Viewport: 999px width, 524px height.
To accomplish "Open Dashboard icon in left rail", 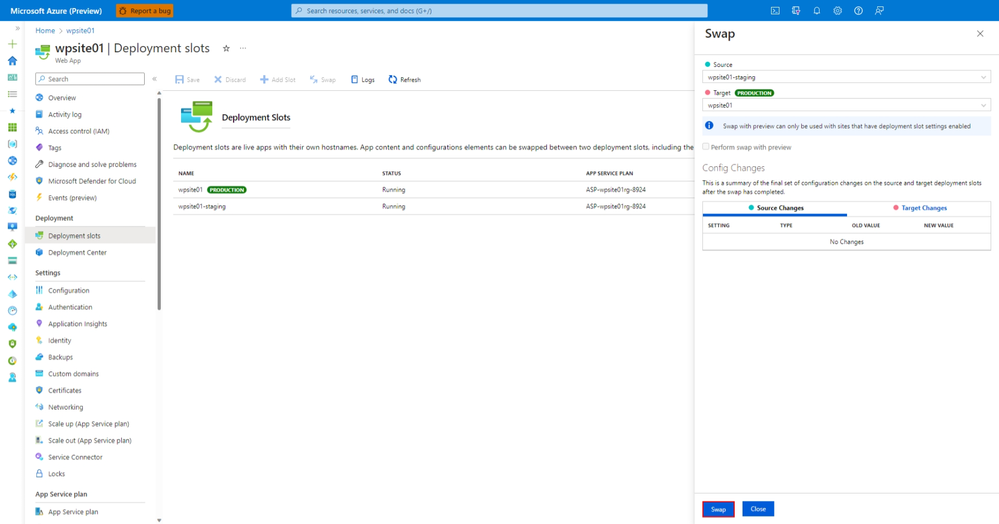I will 12,77.
